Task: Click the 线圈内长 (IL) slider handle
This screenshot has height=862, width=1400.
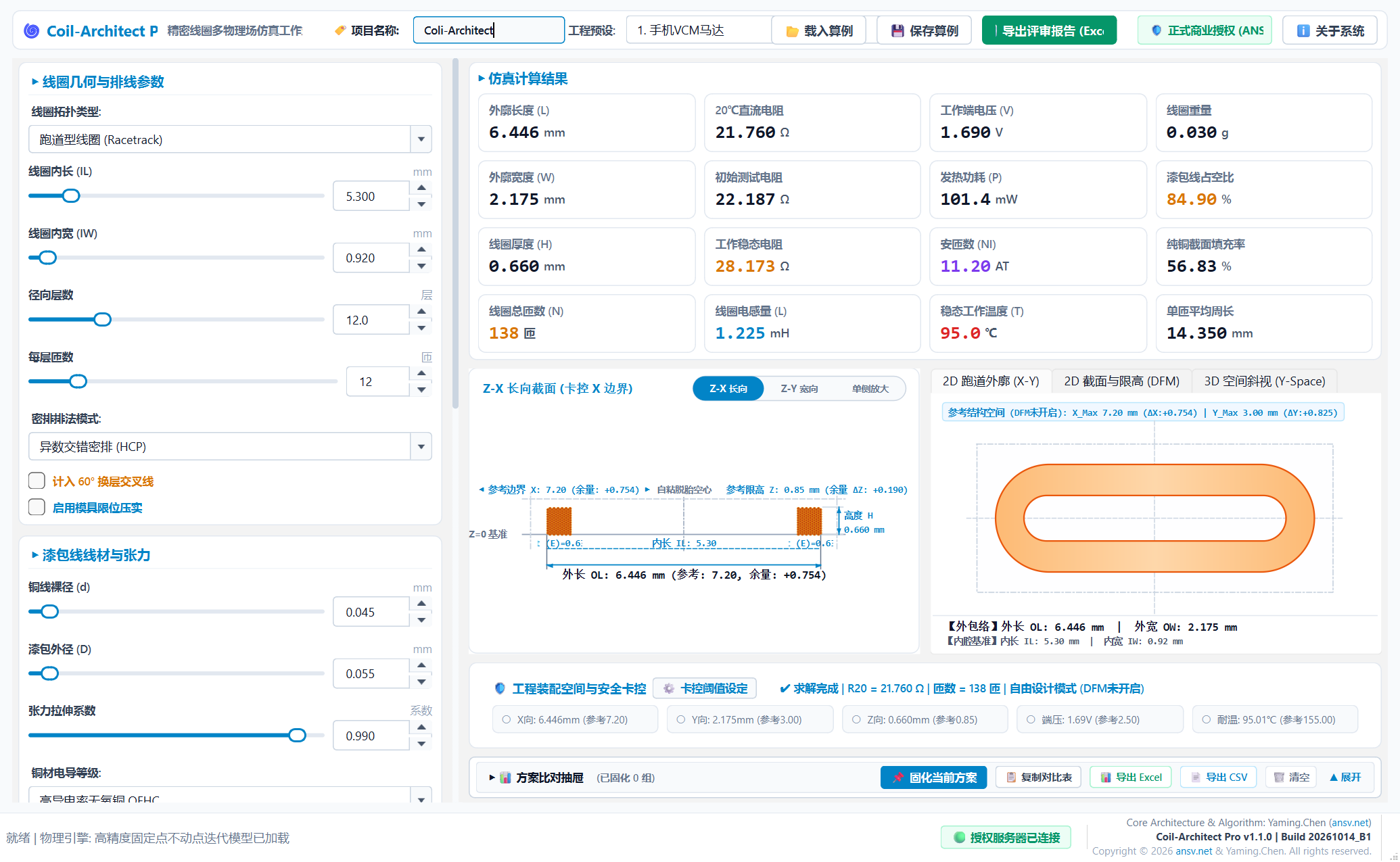Action: (x=71, y=196)
